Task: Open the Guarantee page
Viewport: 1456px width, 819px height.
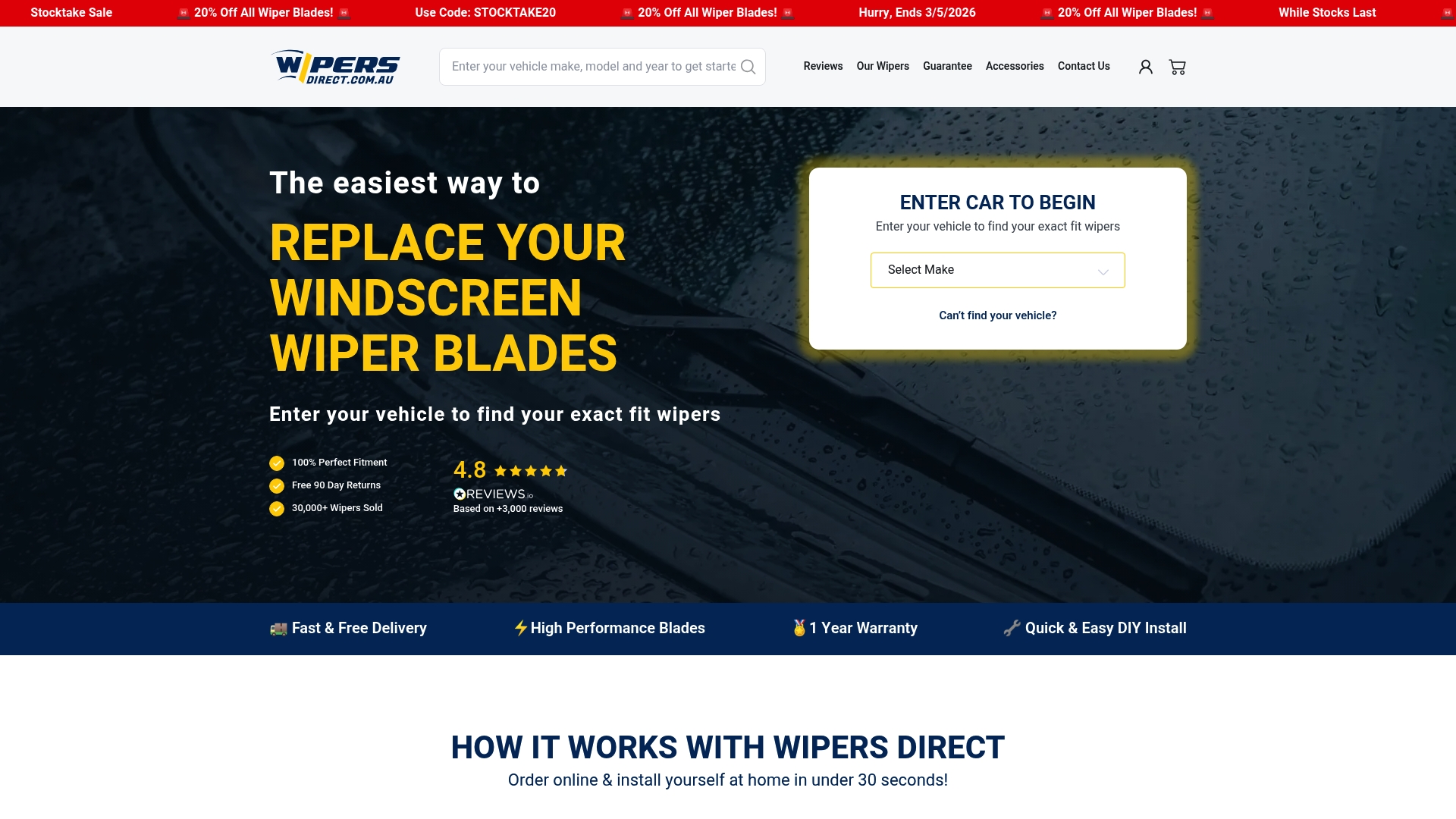Action: 946,67
